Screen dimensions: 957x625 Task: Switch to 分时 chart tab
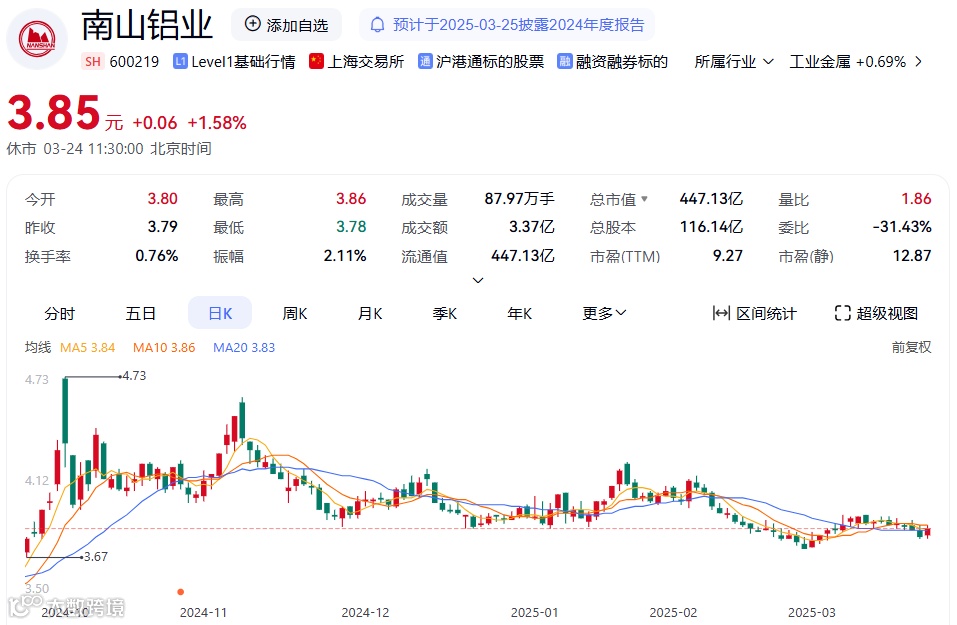click(x=60, y=314)
